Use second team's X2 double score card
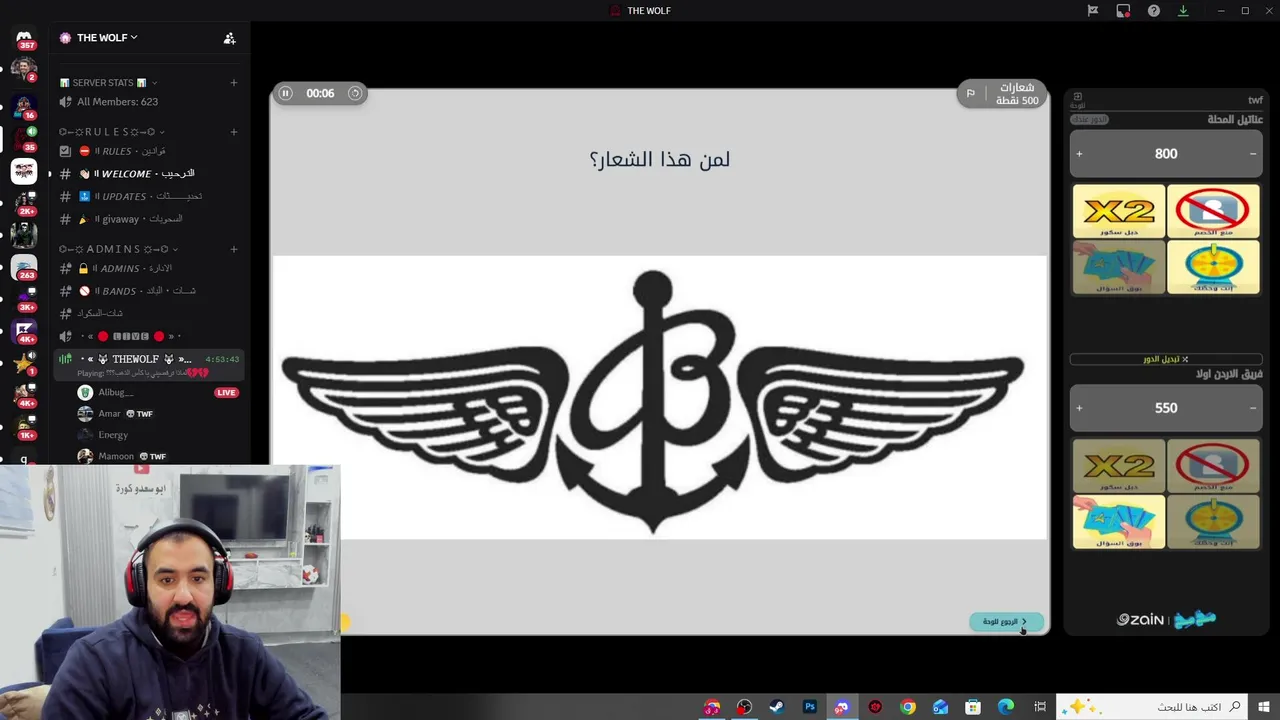 pyautogui.click(x=1119, y=466)
